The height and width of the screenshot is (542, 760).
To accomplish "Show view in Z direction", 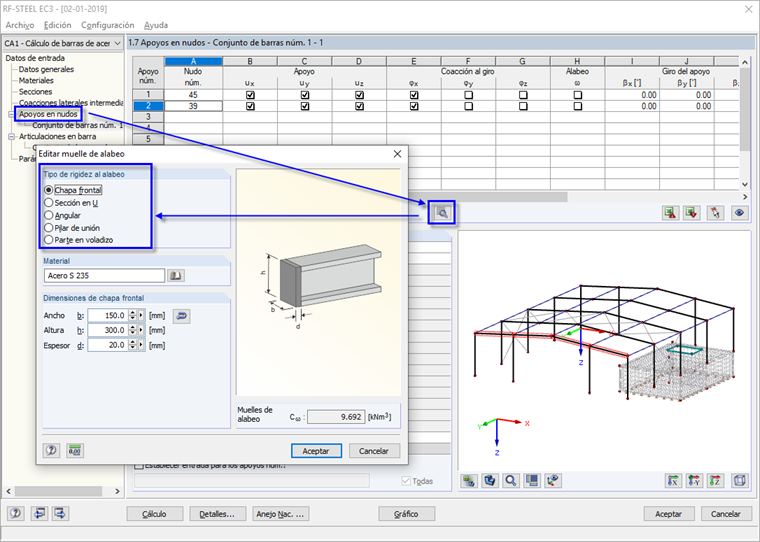I will pyautogui.click(x=715, y=480).
